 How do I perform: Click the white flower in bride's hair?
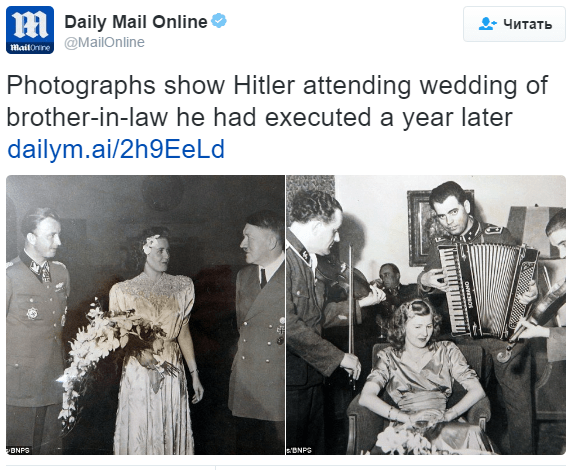tap(151, 243)
